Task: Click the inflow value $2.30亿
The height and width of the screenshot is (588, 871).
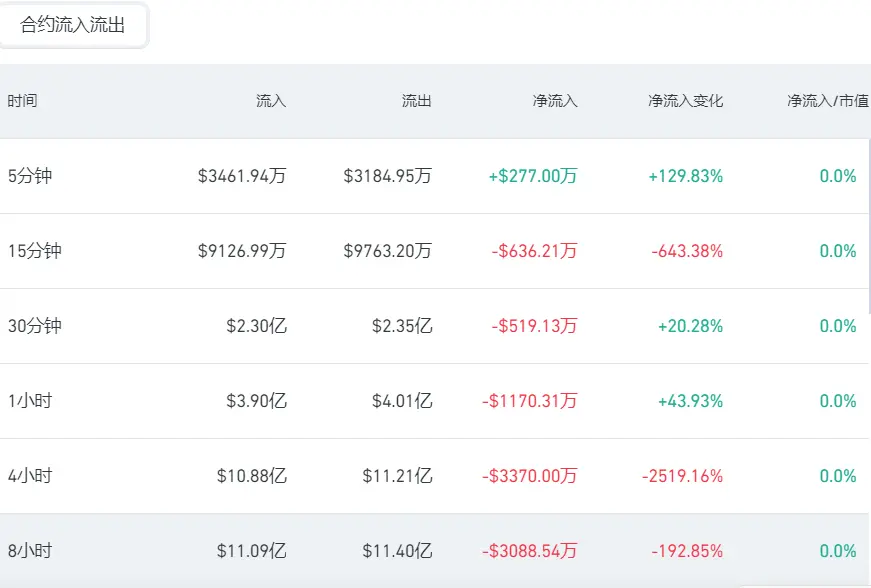Action: point(257,326)
